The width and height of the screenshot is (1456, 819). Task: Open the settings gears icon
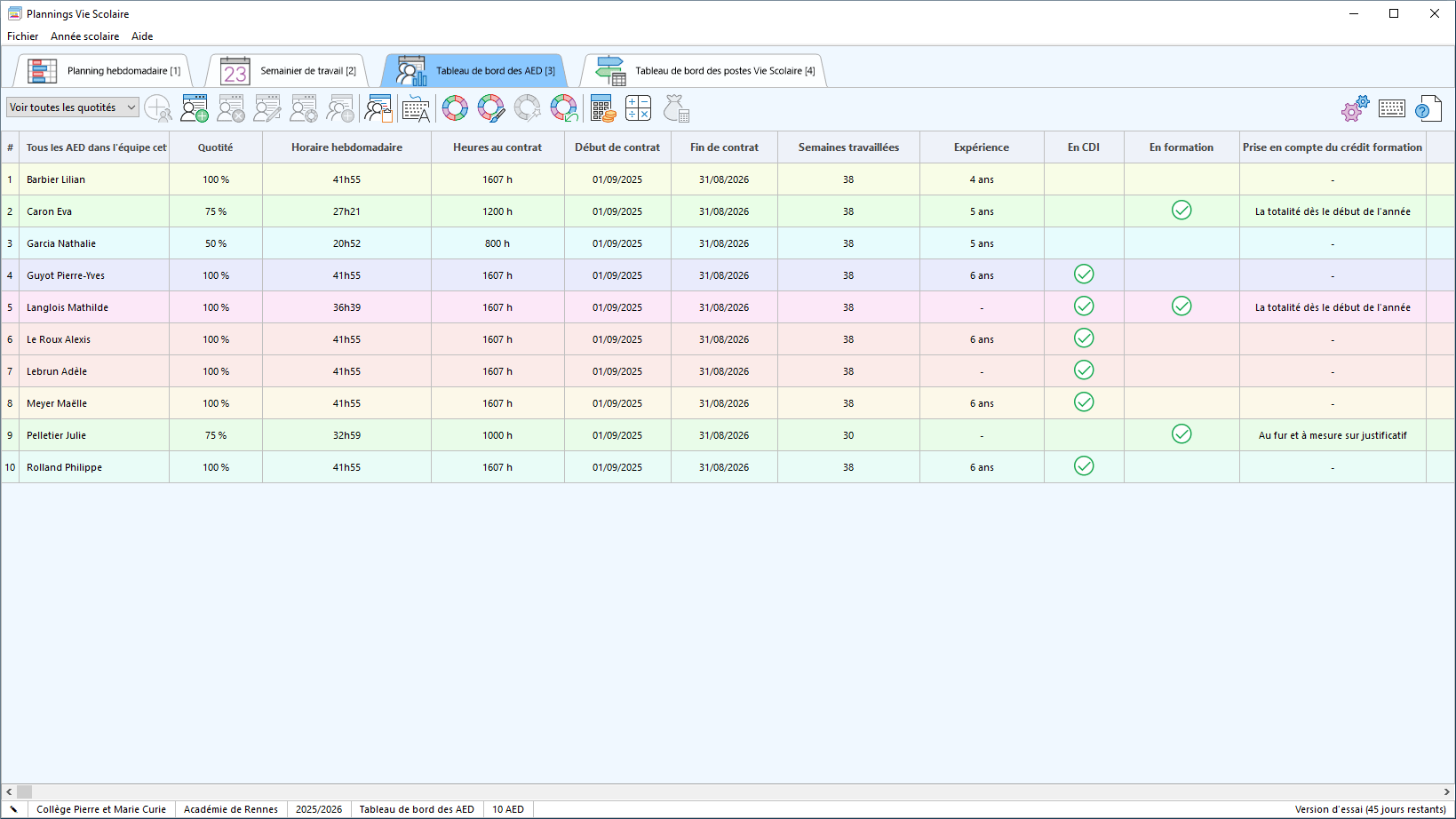[1355, 108]
